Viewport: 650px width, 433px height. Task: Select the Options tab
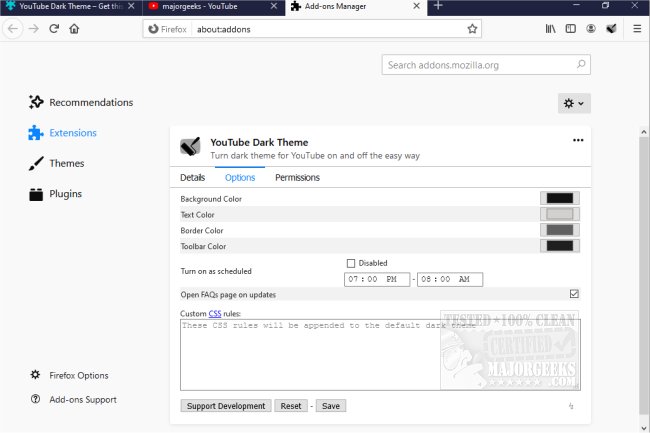[240, 178]
